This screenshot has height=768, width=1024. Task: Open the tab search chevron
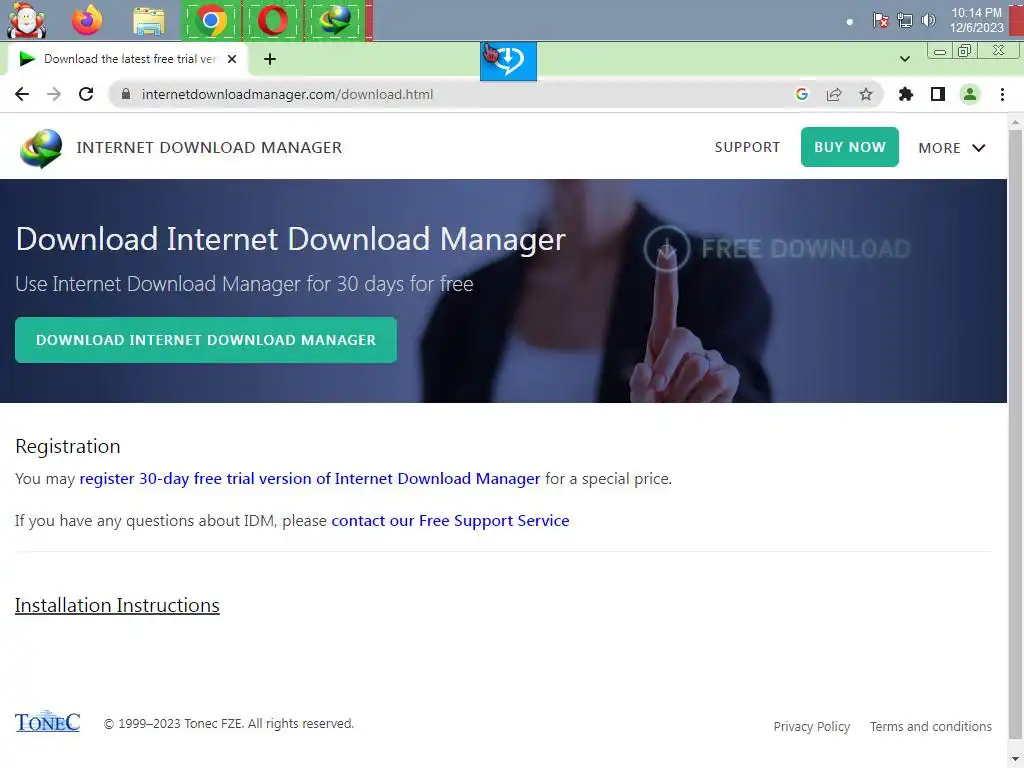904,59
